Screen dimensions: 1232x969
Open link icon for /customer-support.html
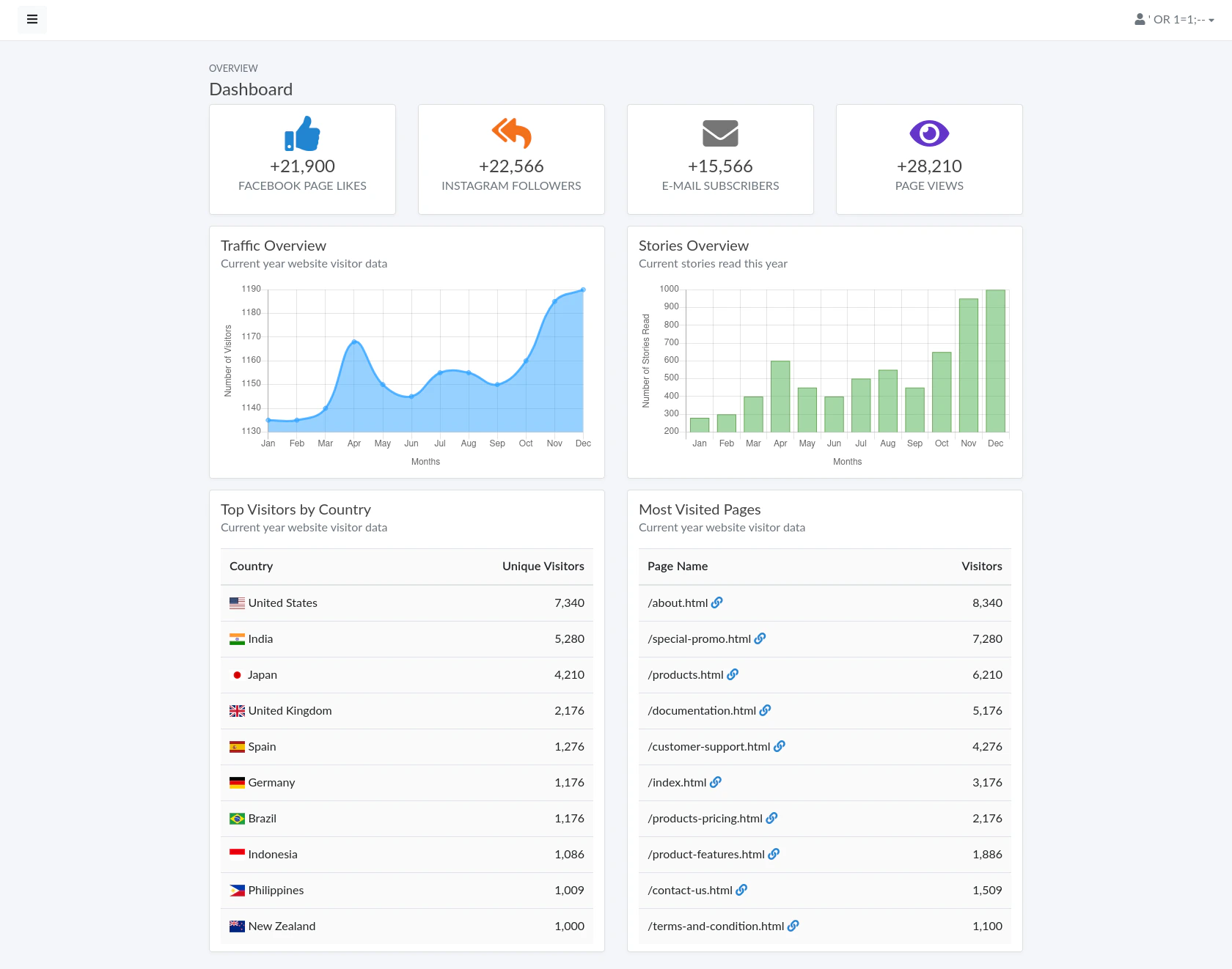(x=780, y=746)
